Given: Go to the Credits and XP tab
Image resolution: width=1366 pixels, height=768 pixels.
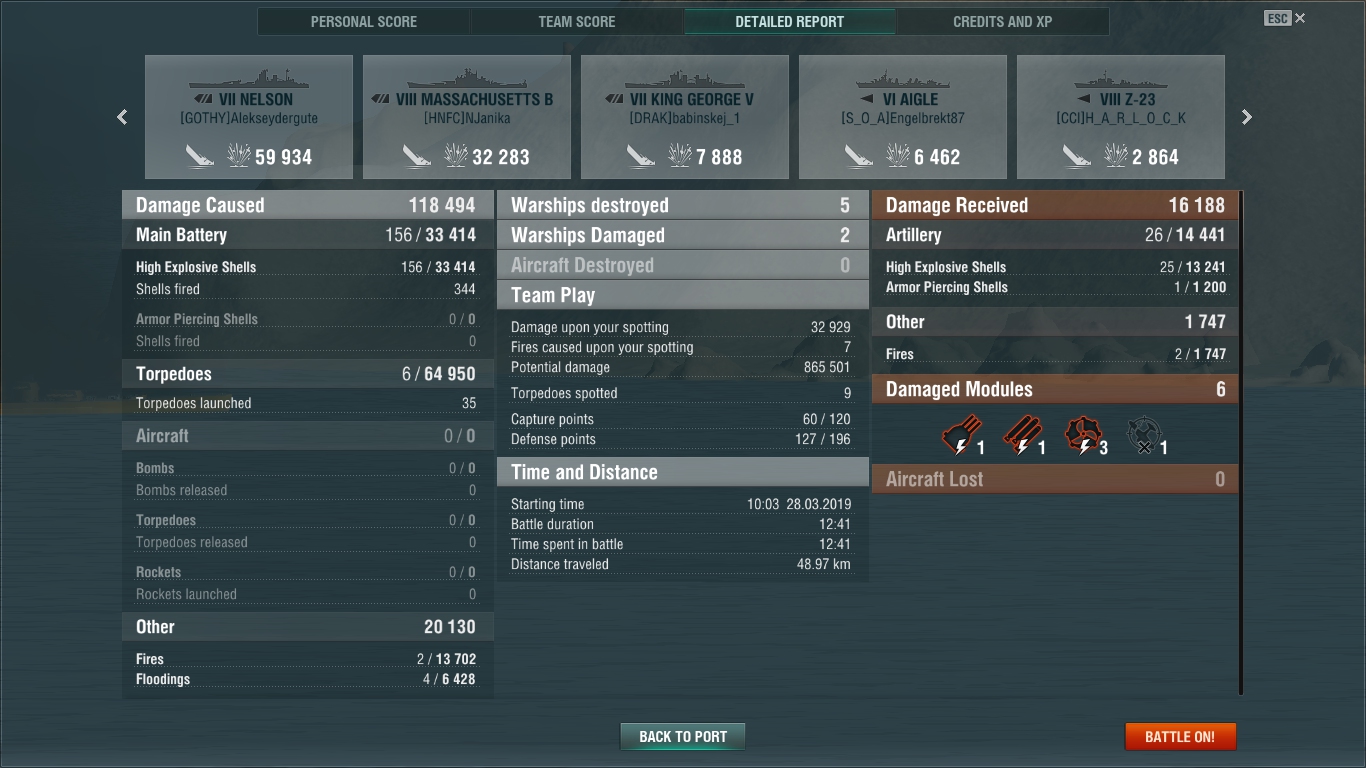Looking at the screenshot, I should [1002, 21].
